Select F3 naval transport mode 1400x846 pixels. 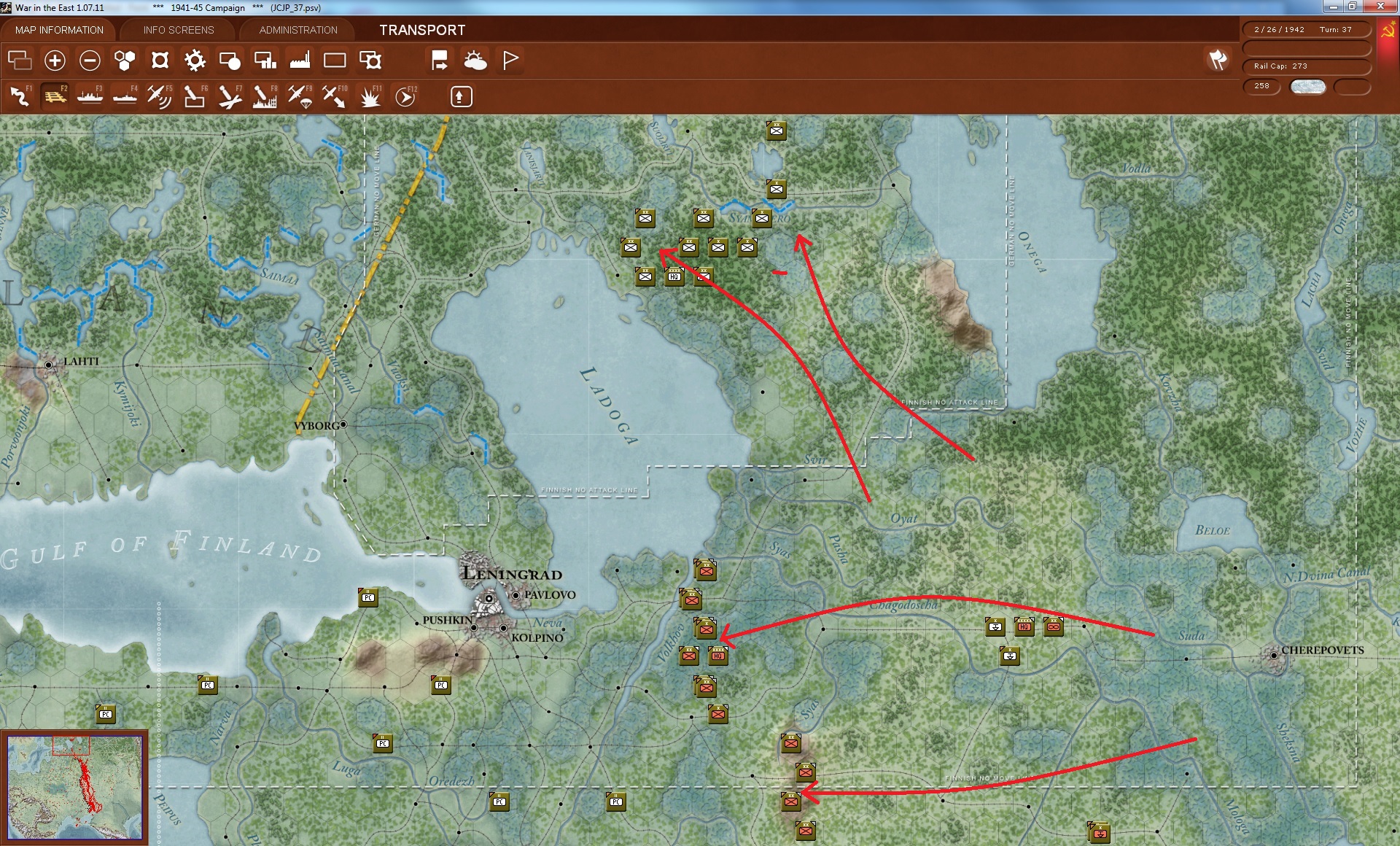click(x=90, y=96)
